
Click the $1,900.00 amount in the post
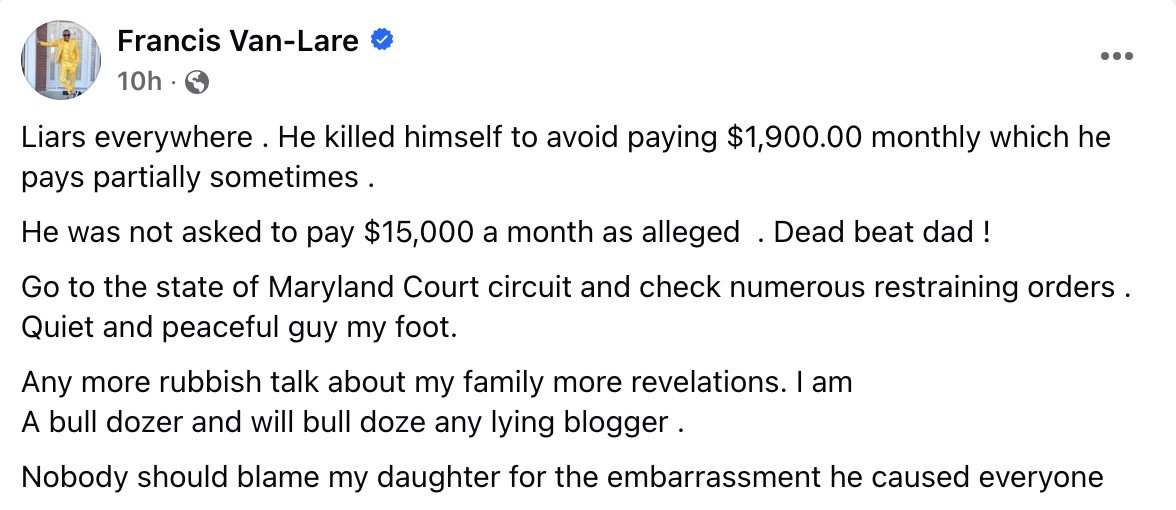click(795, 137)
